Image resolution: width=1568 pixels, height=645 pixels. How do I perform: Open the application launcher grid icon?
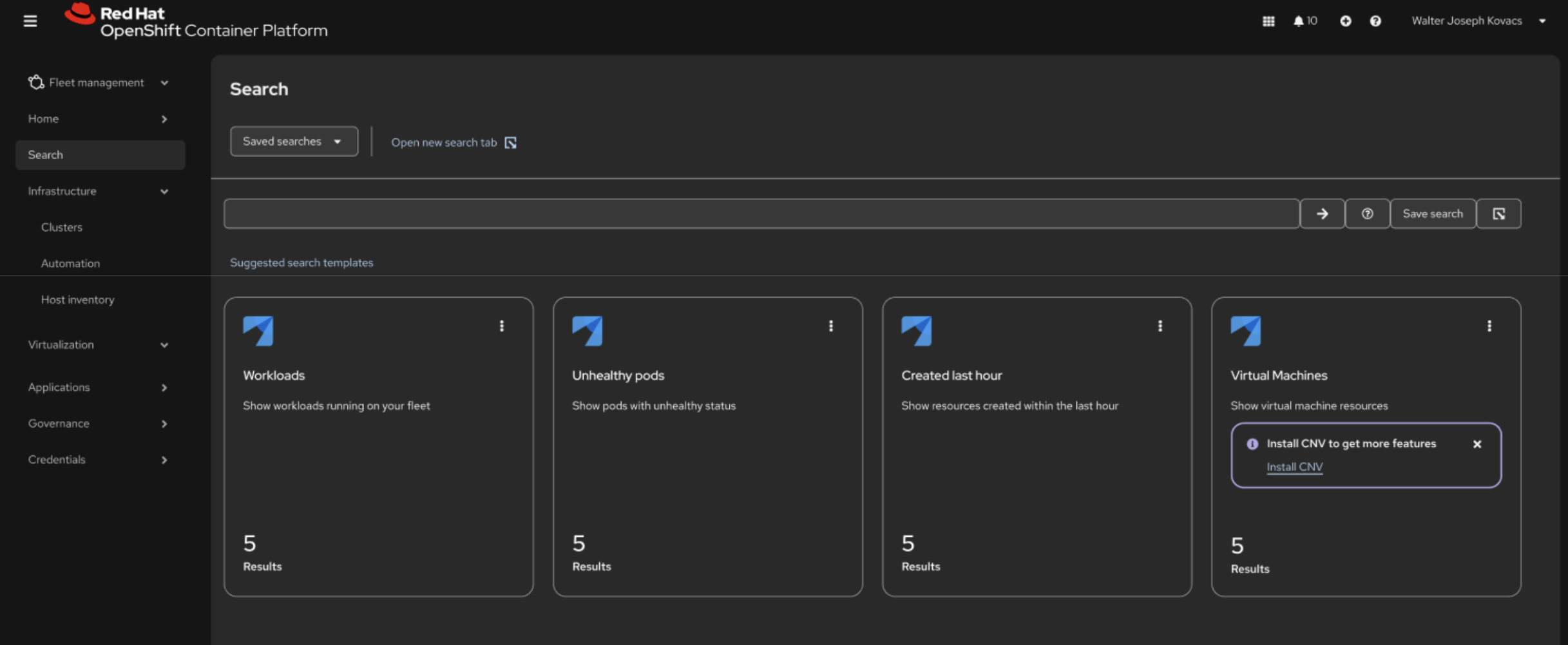pyautogui.click(x=1268, y=21)
